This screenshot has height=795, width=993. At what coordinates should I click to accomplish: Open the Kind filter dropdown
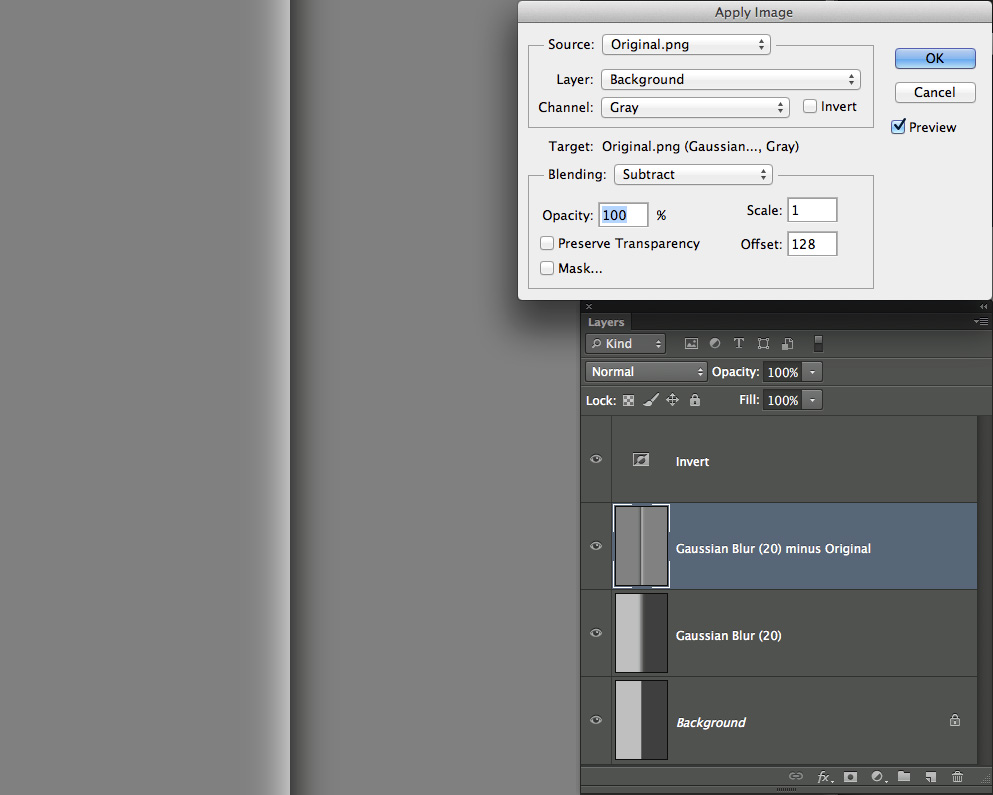click(626, 343)
